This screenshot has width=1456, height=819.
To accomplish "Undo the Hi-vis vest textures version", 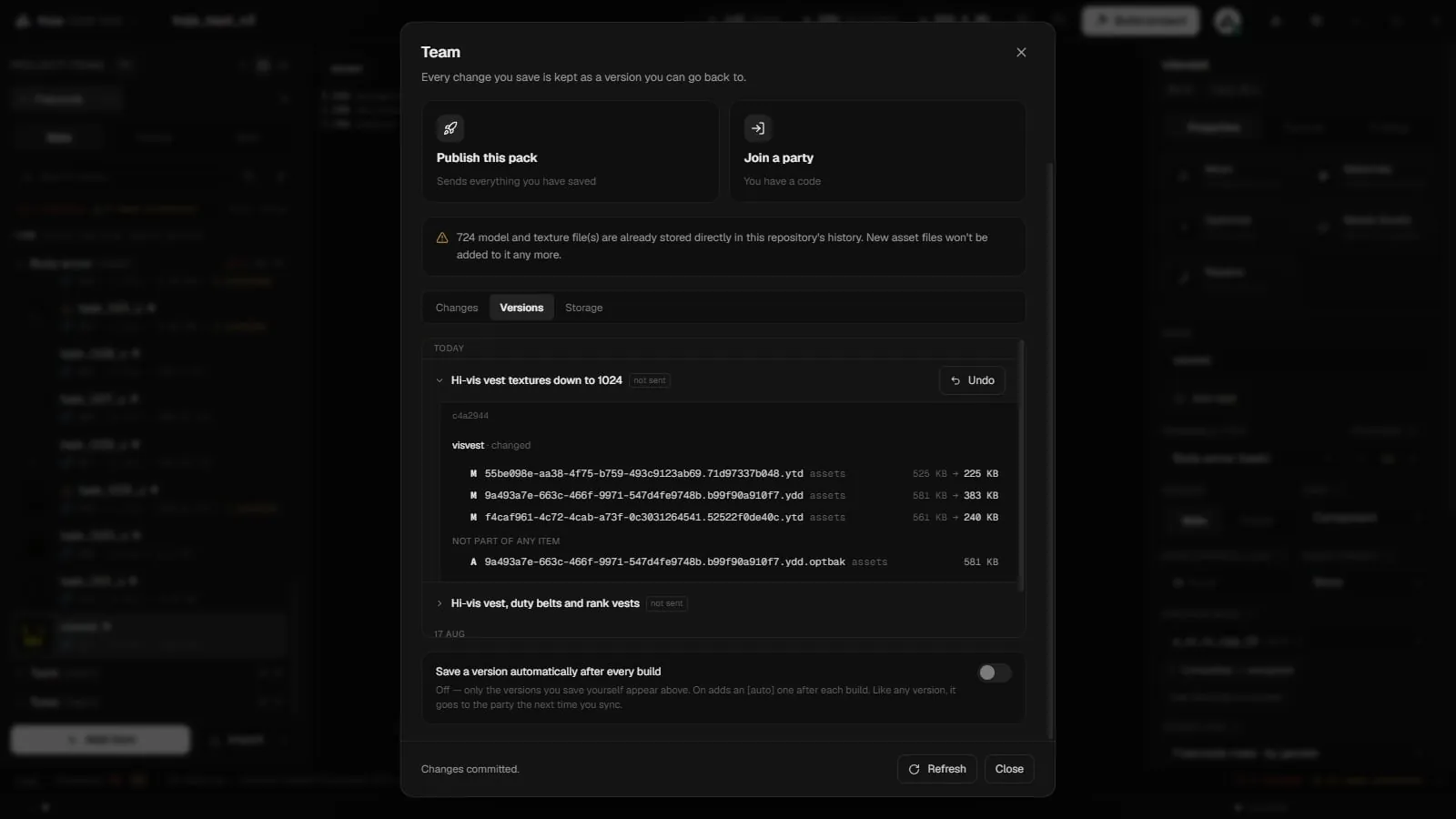I will click(972, 380).
